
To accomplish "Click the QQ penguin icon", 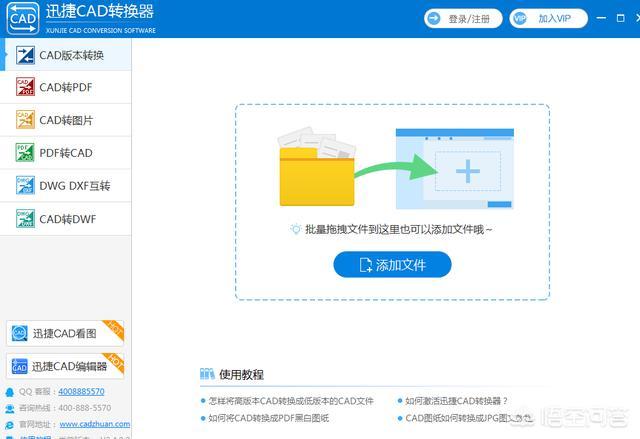I will (x=9, y=392).
